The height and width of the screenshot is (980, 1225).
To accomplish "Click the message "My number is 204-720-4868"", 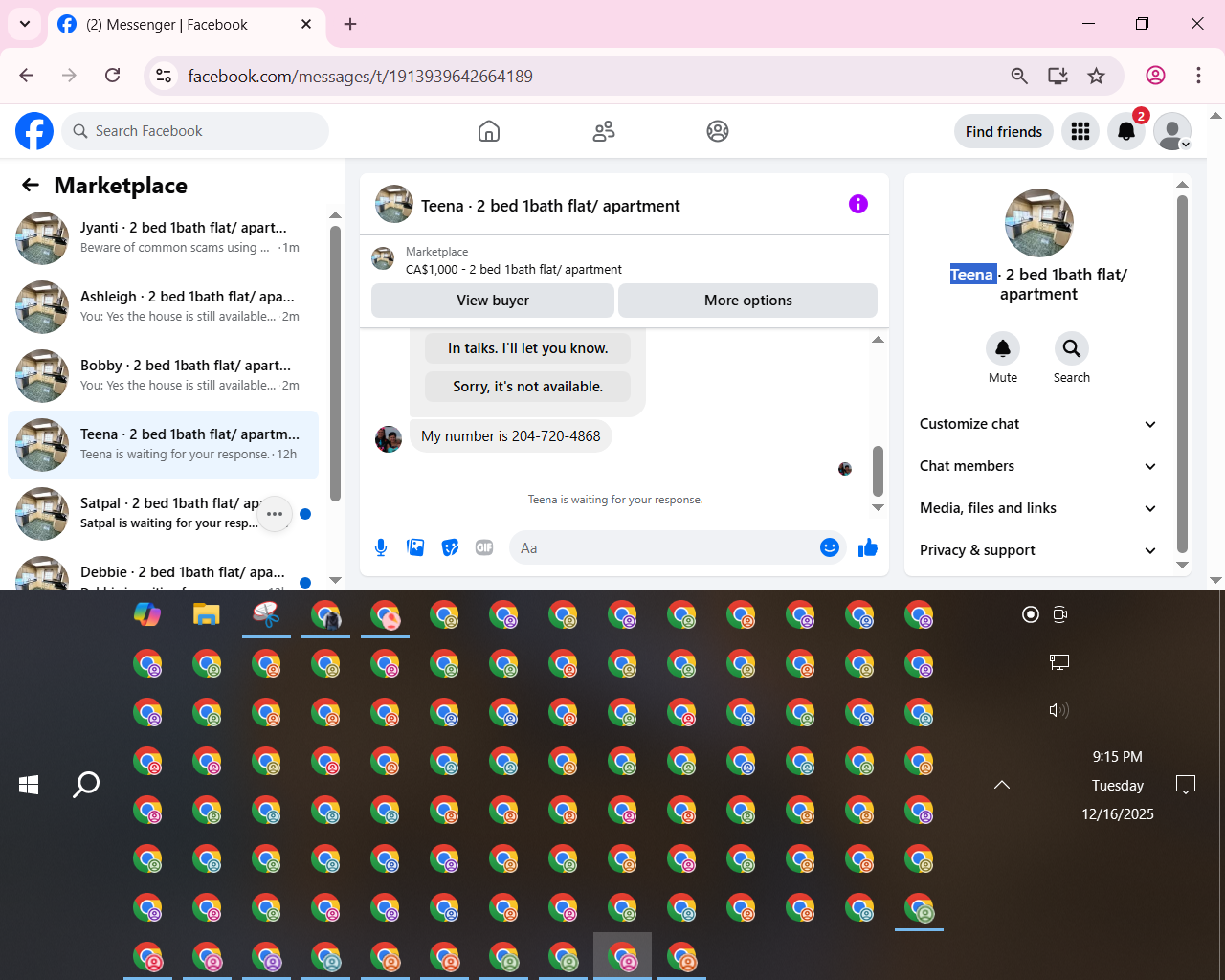I will click(x=511, y=436).
